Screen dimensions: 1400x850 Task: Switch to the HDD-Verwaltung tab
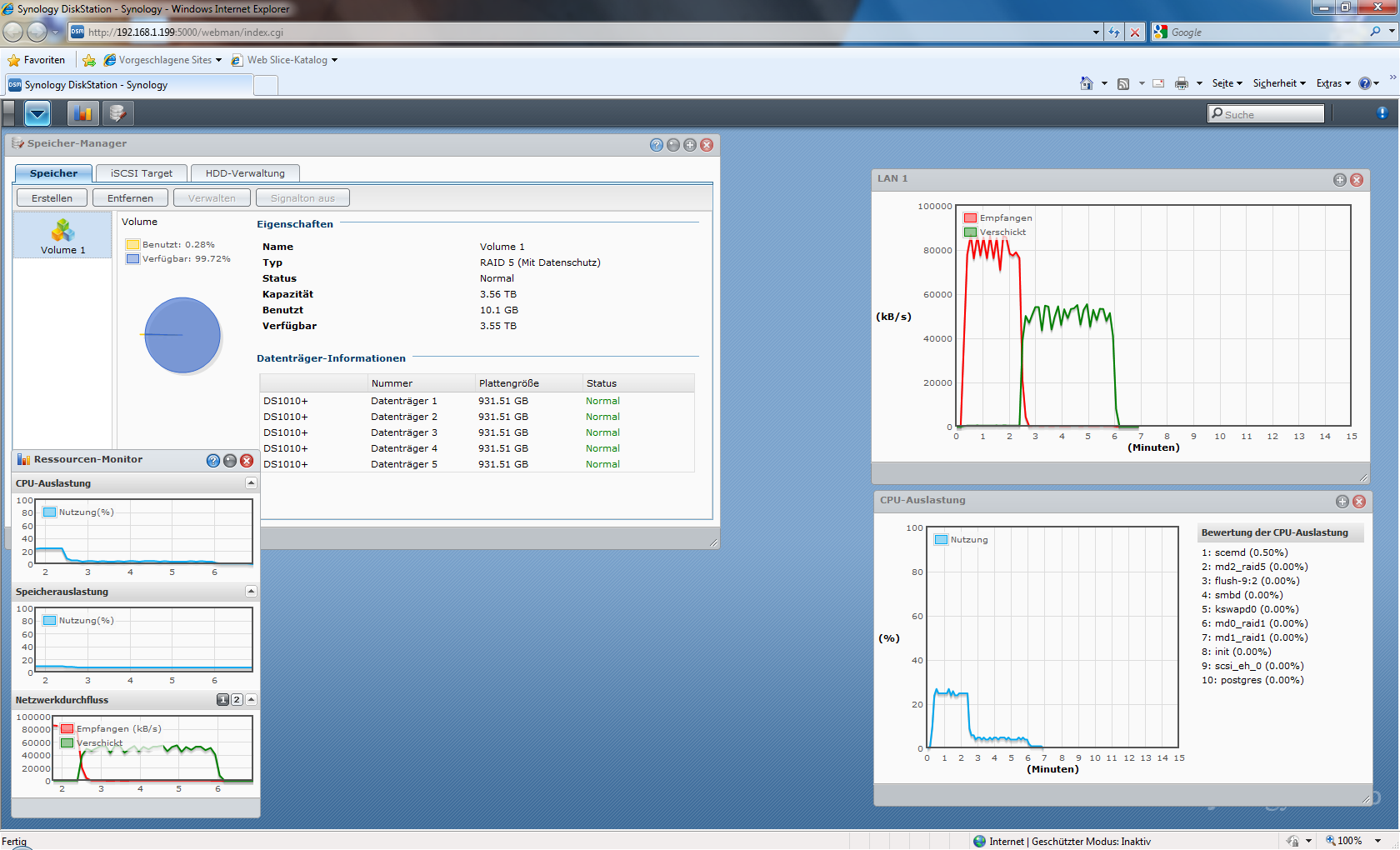245,173
